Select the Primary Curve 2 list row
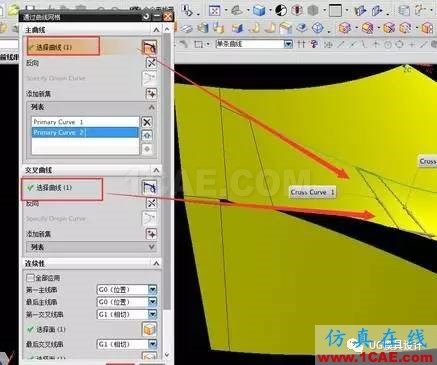The height and width of the screenshot is (365, 437). (85, 132)
